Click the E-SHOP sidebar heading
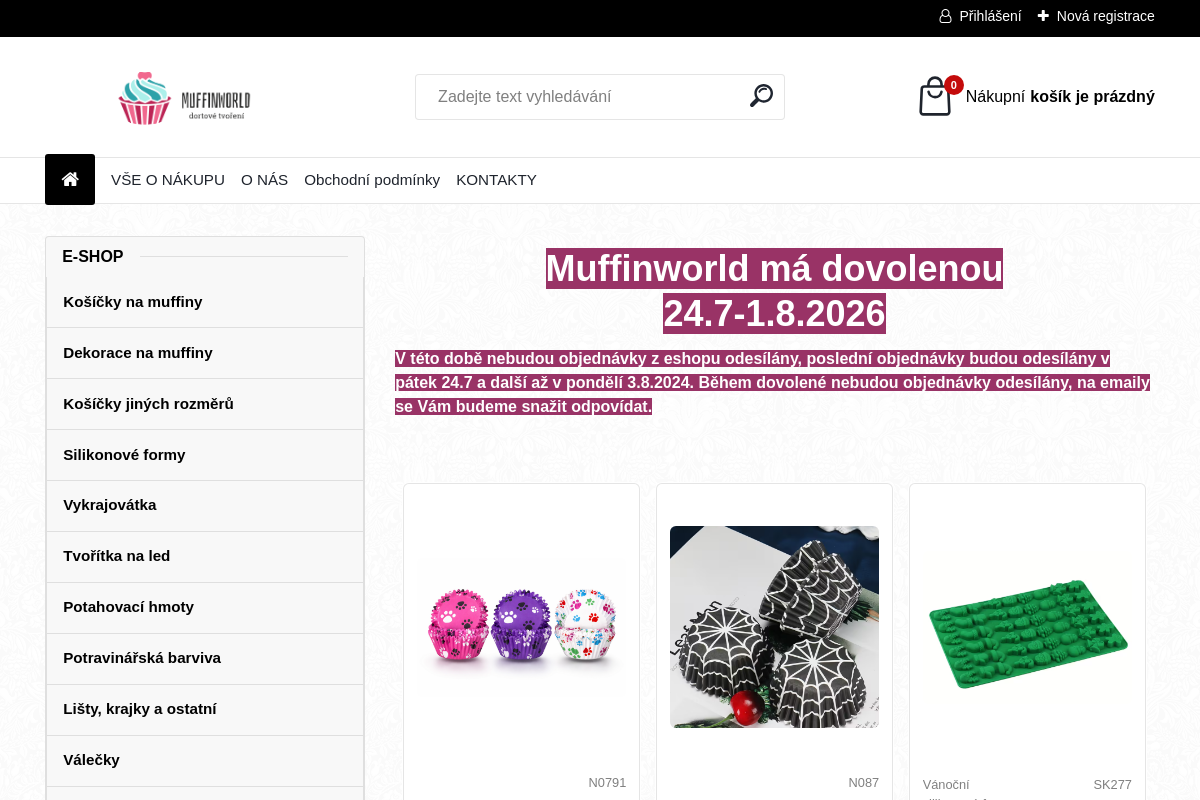Screen dimensions: 1200x800 (x=93, y=257)
